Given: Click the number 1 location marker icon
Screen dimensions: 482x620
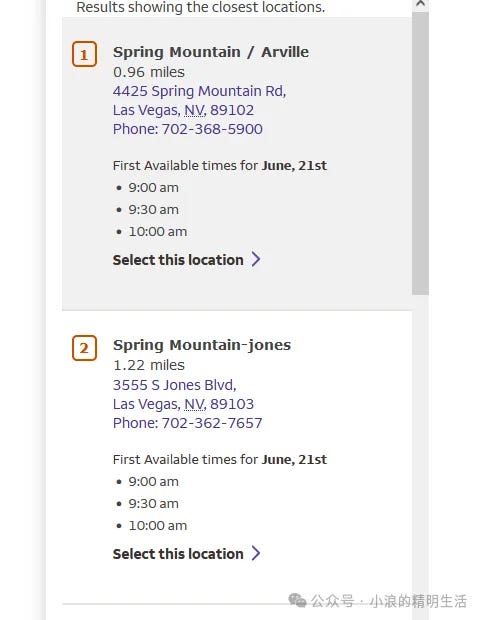Looking at the screenshot, I should 84,54.
